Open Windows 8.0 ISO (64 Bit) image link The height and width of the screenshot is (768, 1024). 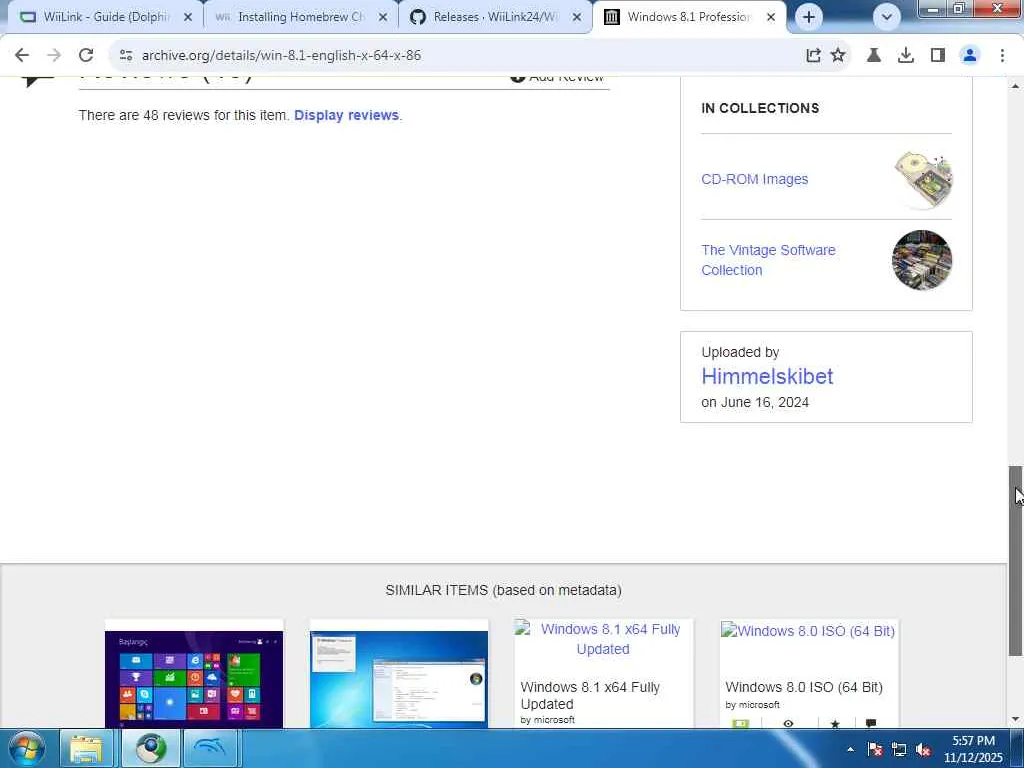point(808,631)
